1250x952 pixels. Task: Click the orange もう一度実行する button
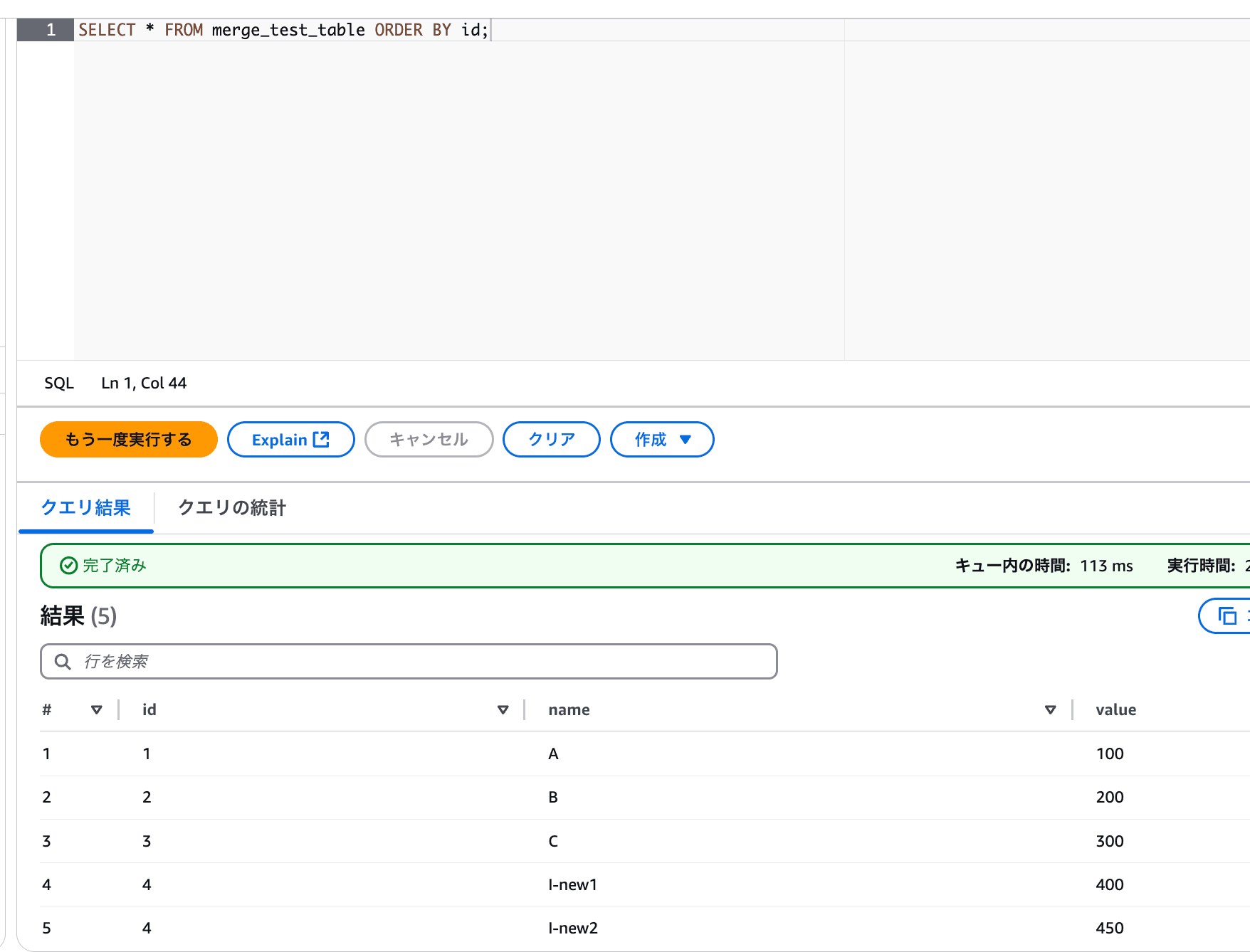tap(129, 439)
